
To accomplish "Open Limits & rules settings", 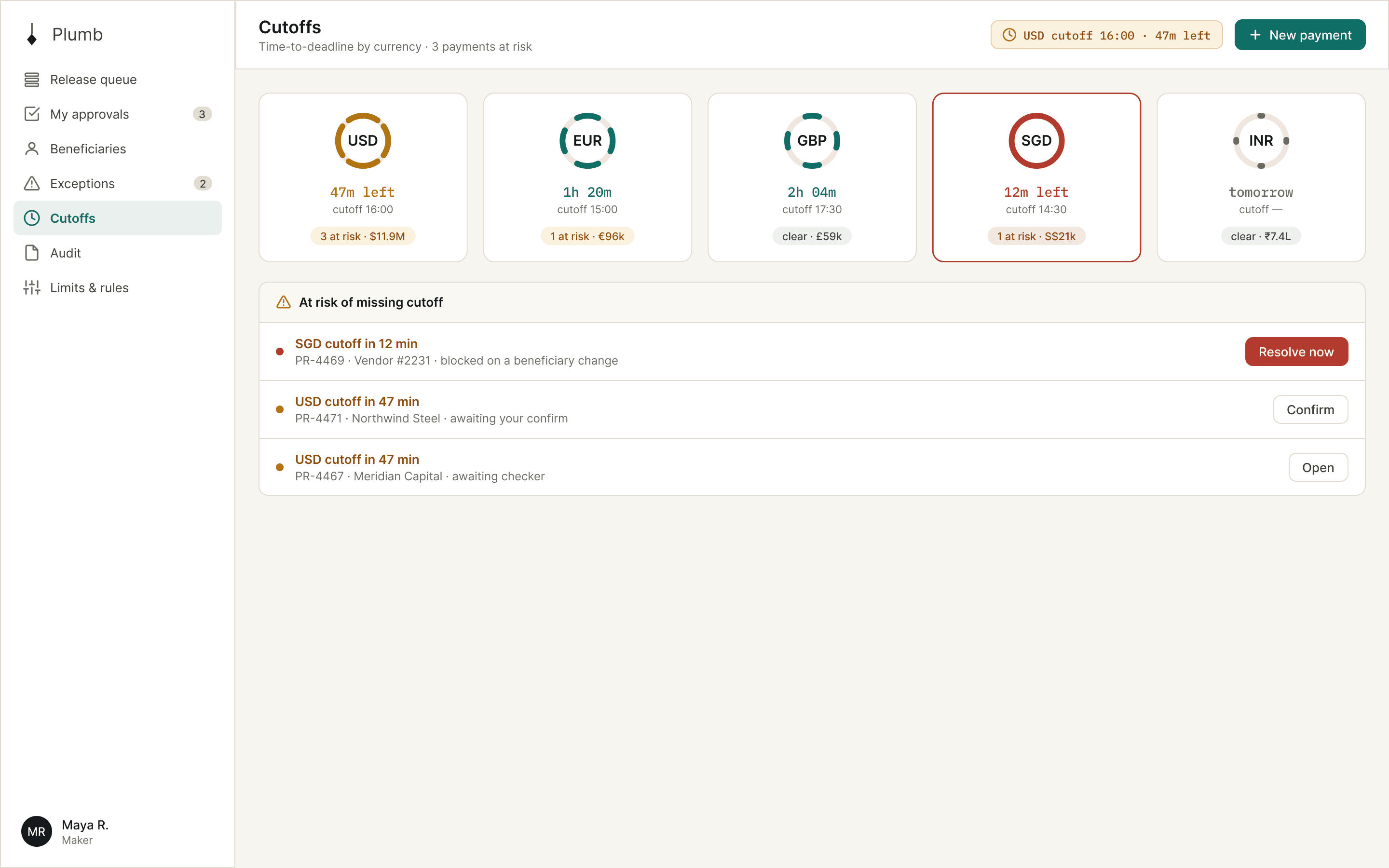I will (x=118, y=287).
